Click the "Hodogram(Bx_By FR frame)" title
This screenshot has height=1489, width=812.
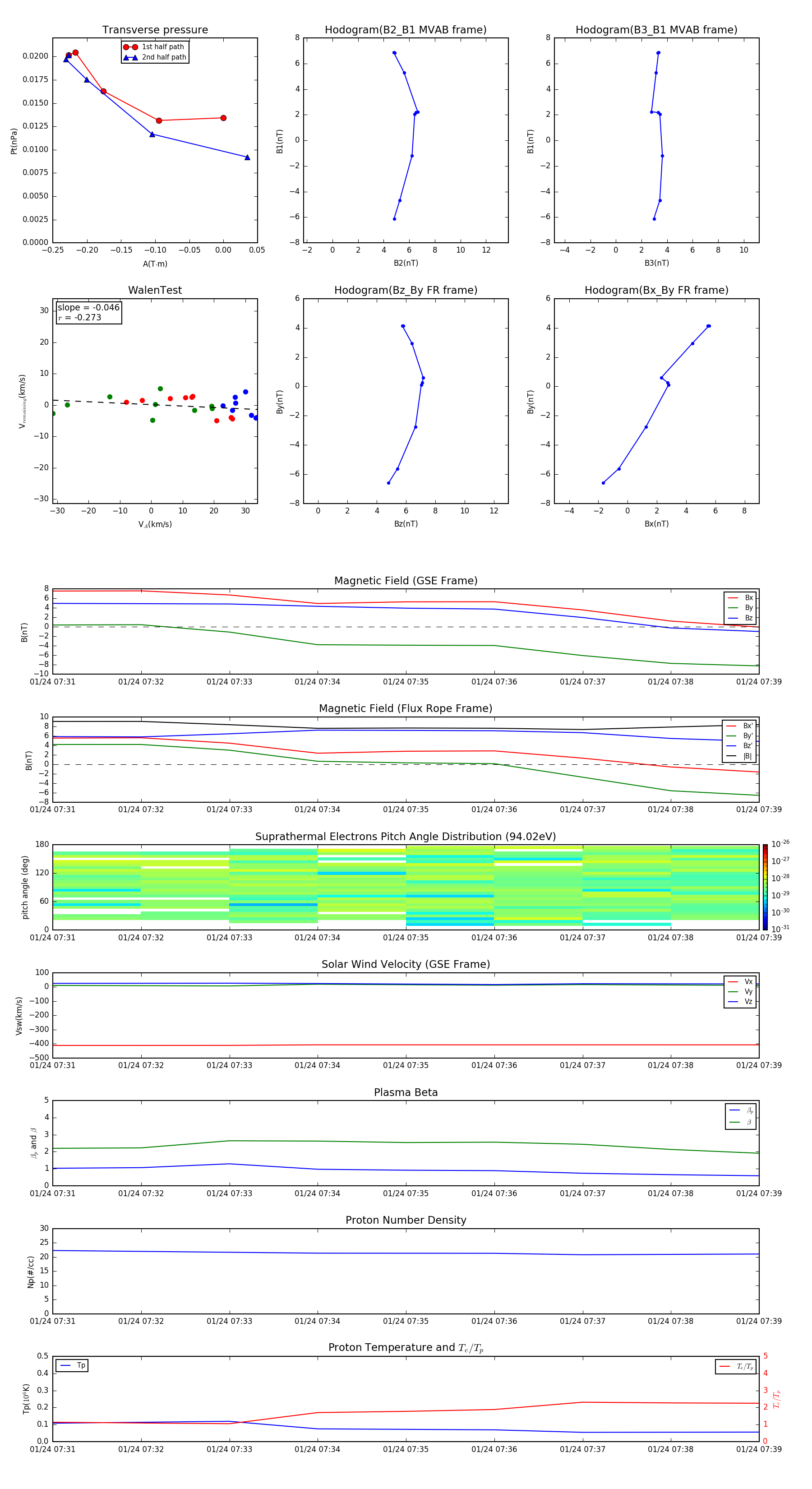656,290
